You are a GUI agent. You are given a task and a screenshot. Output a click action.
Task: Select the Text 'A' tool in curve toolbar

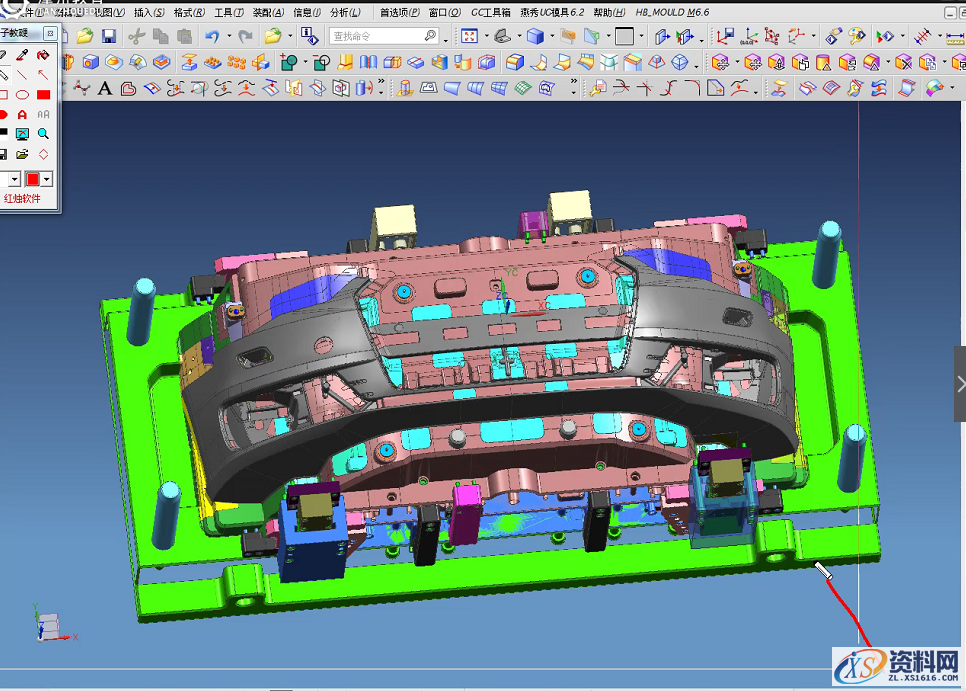104,88
